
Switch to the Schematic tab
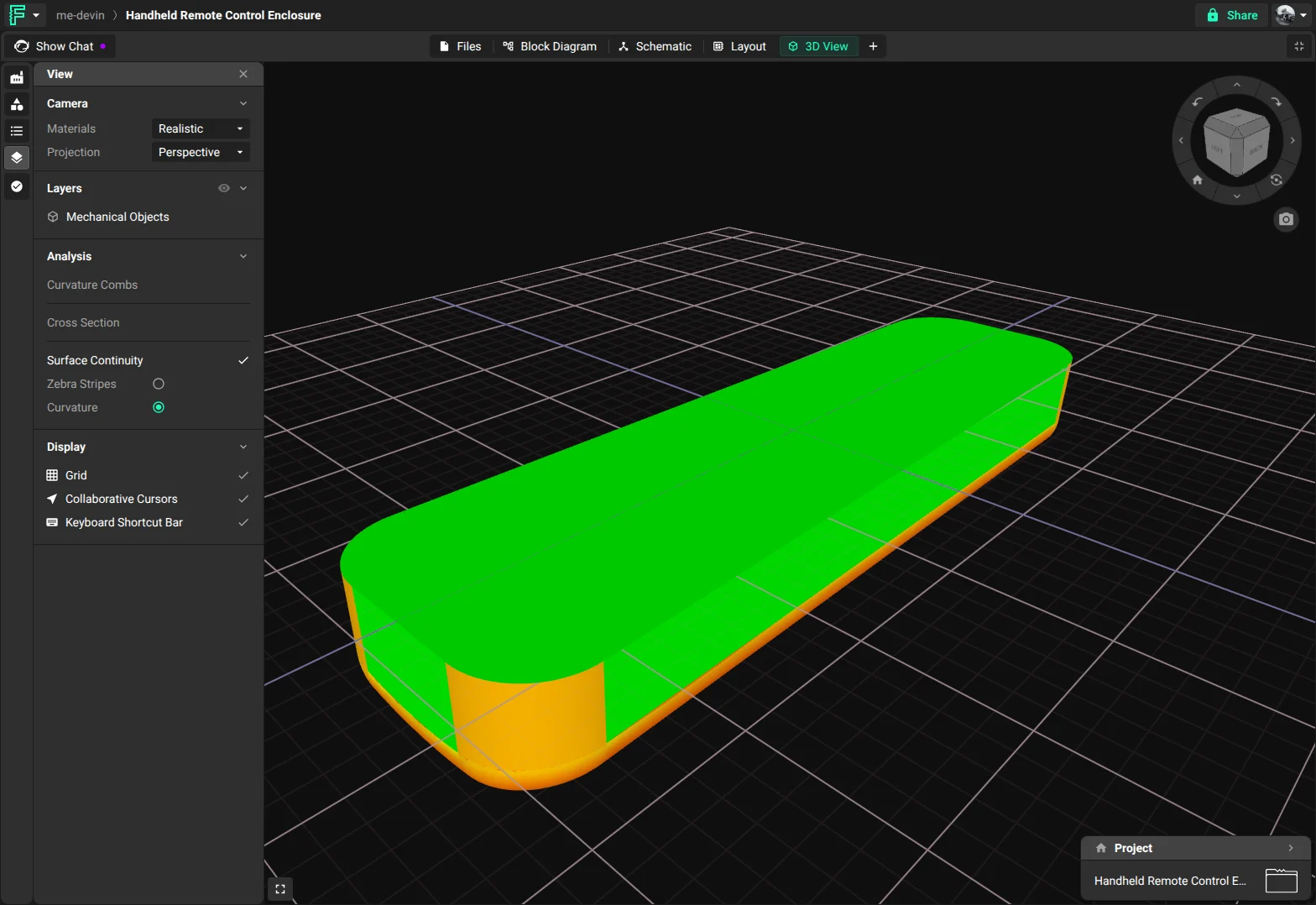655,46
